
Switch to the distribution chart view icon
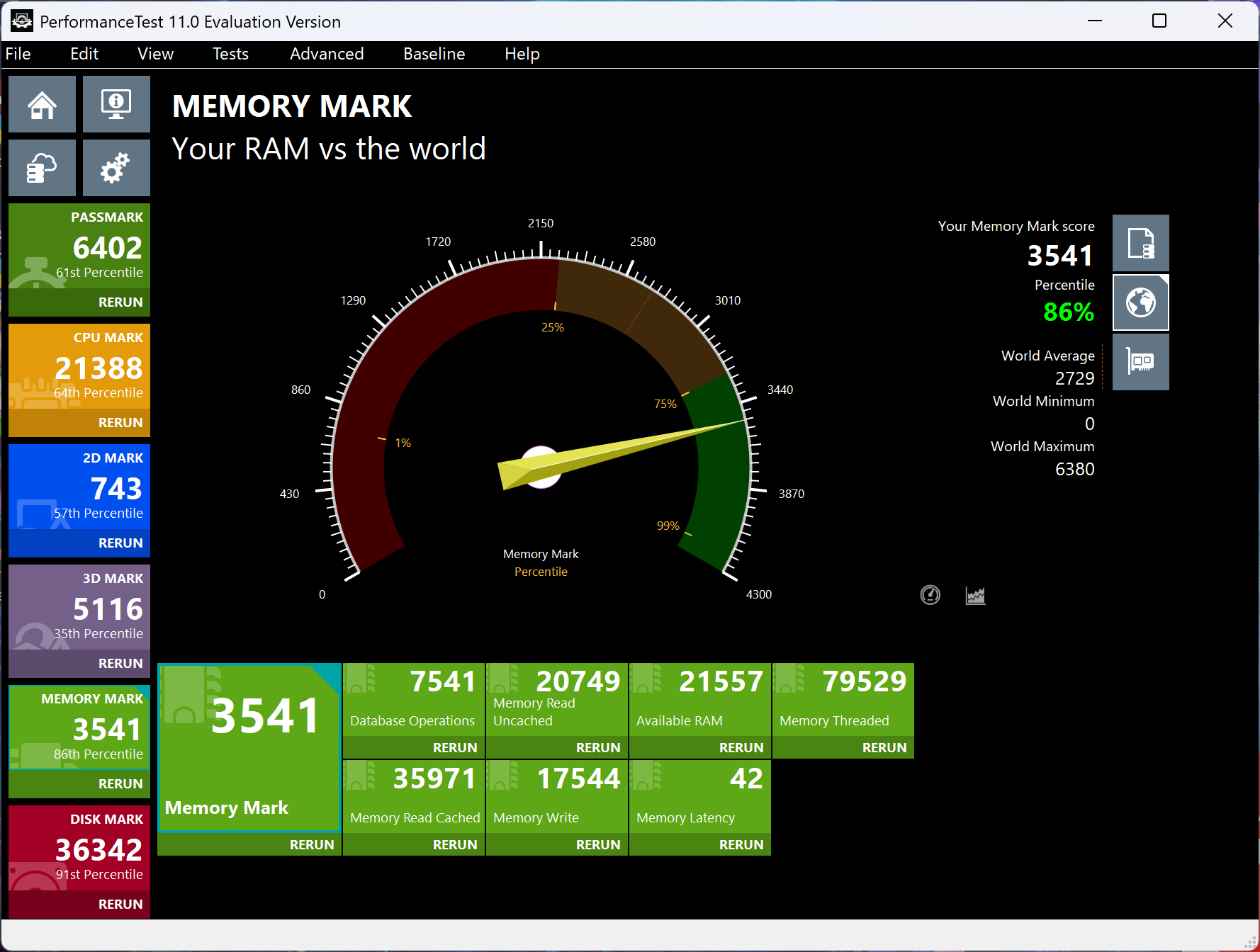pyautogui.click(x=975, y=595)
